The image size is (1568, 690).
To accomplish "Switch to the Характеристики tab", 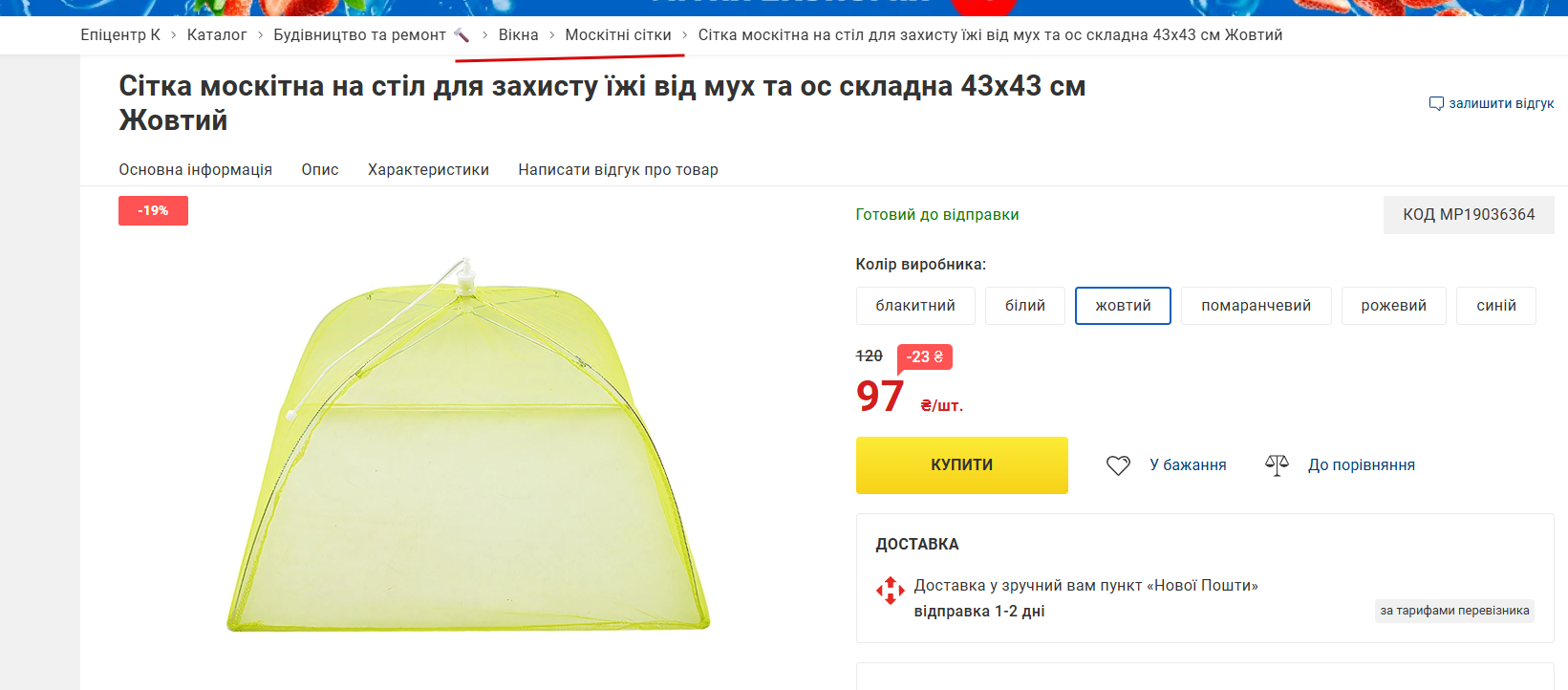I will click(x=428, y=169).
